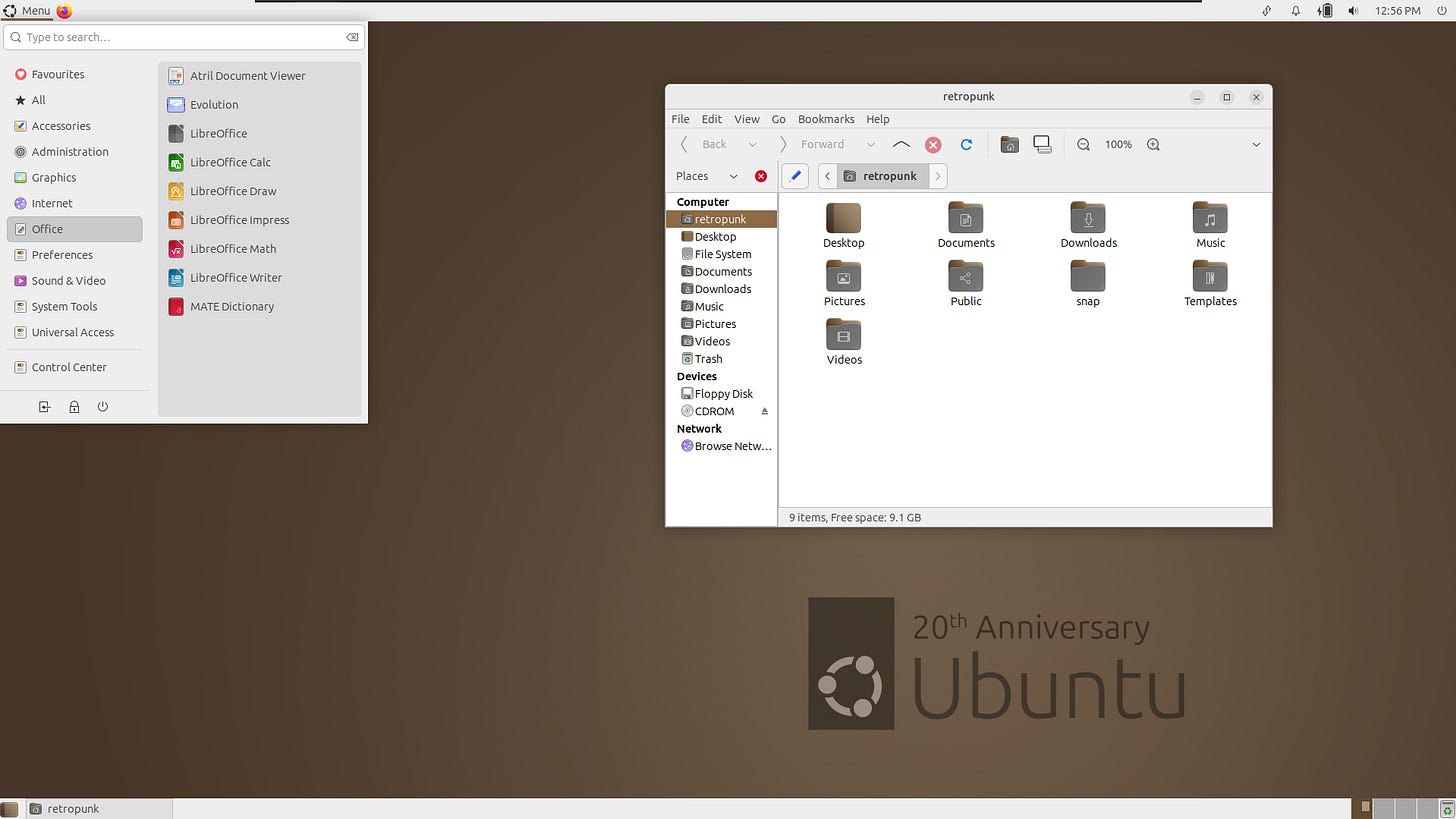
Task: Click the 12:56 PM clock
Action: [1398, 11]
